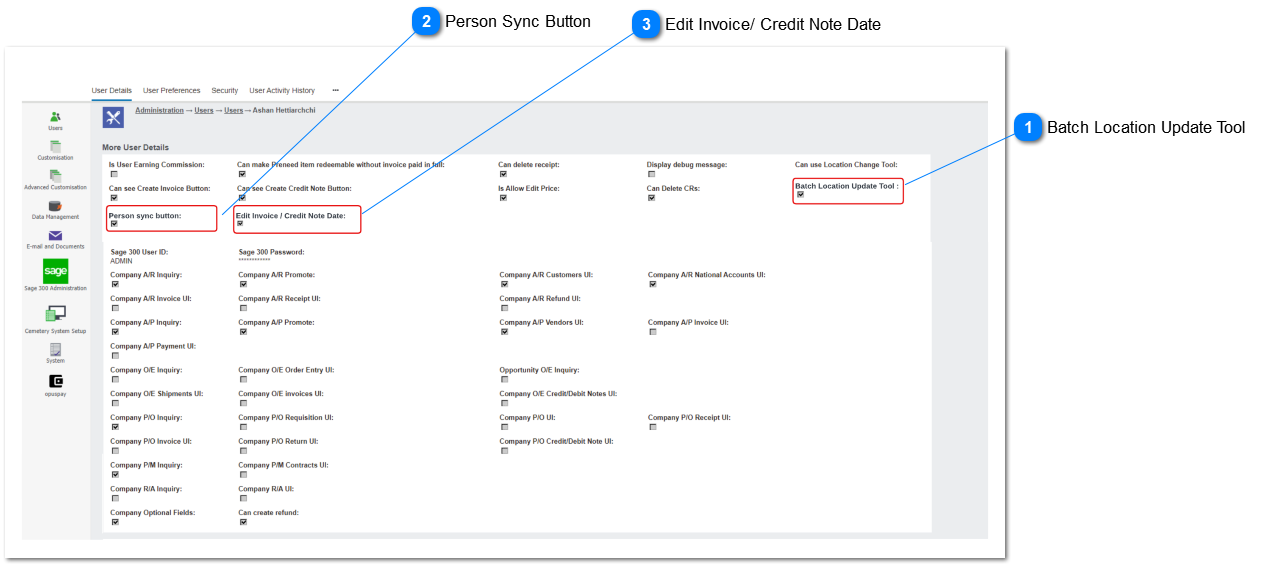Open the Data Management sidebar icon
The width and height of the screenshot is (1261, 567).
coord(55,205)
